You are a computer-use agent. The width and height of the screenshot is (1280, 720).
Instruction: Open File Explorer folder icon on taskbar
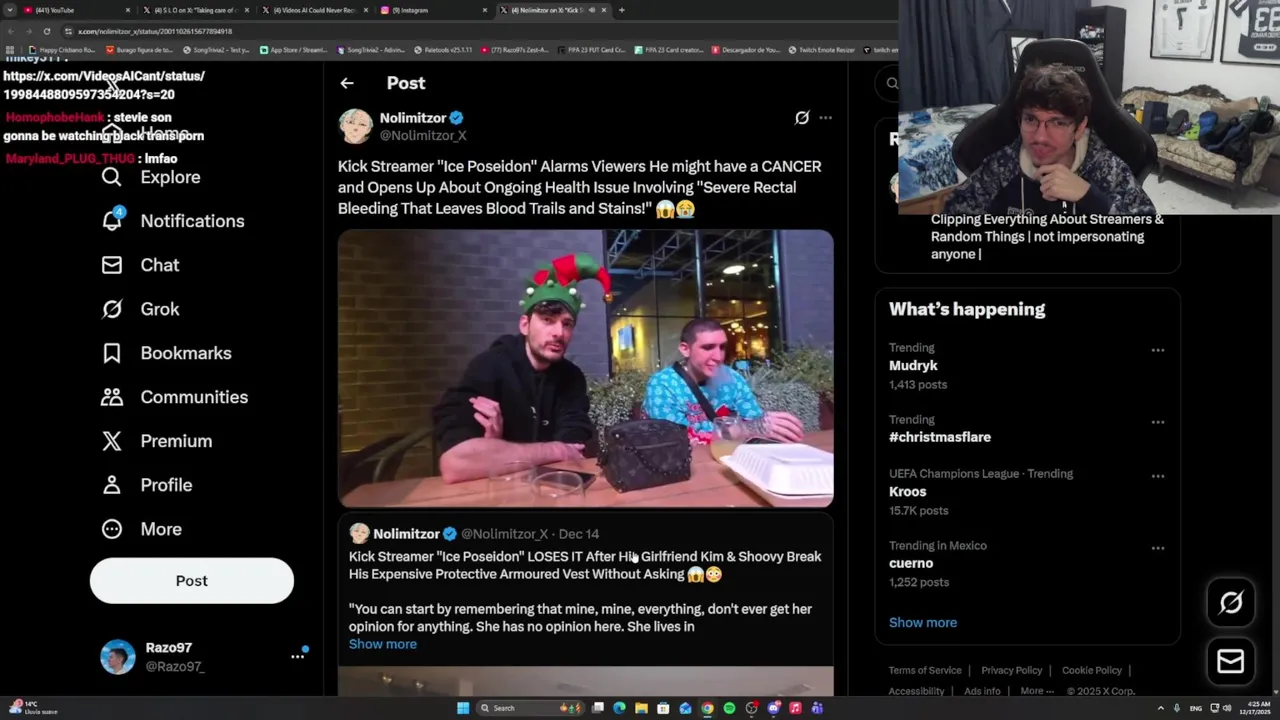pos(641,708)
